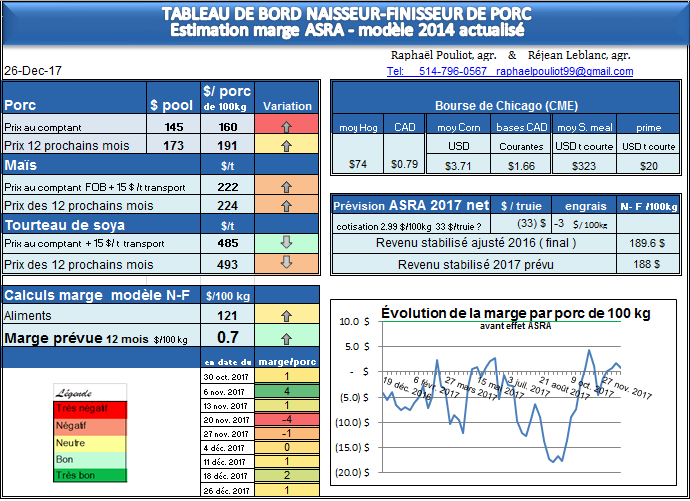Select the red Très négatif legend swatch

click(90, 408)
